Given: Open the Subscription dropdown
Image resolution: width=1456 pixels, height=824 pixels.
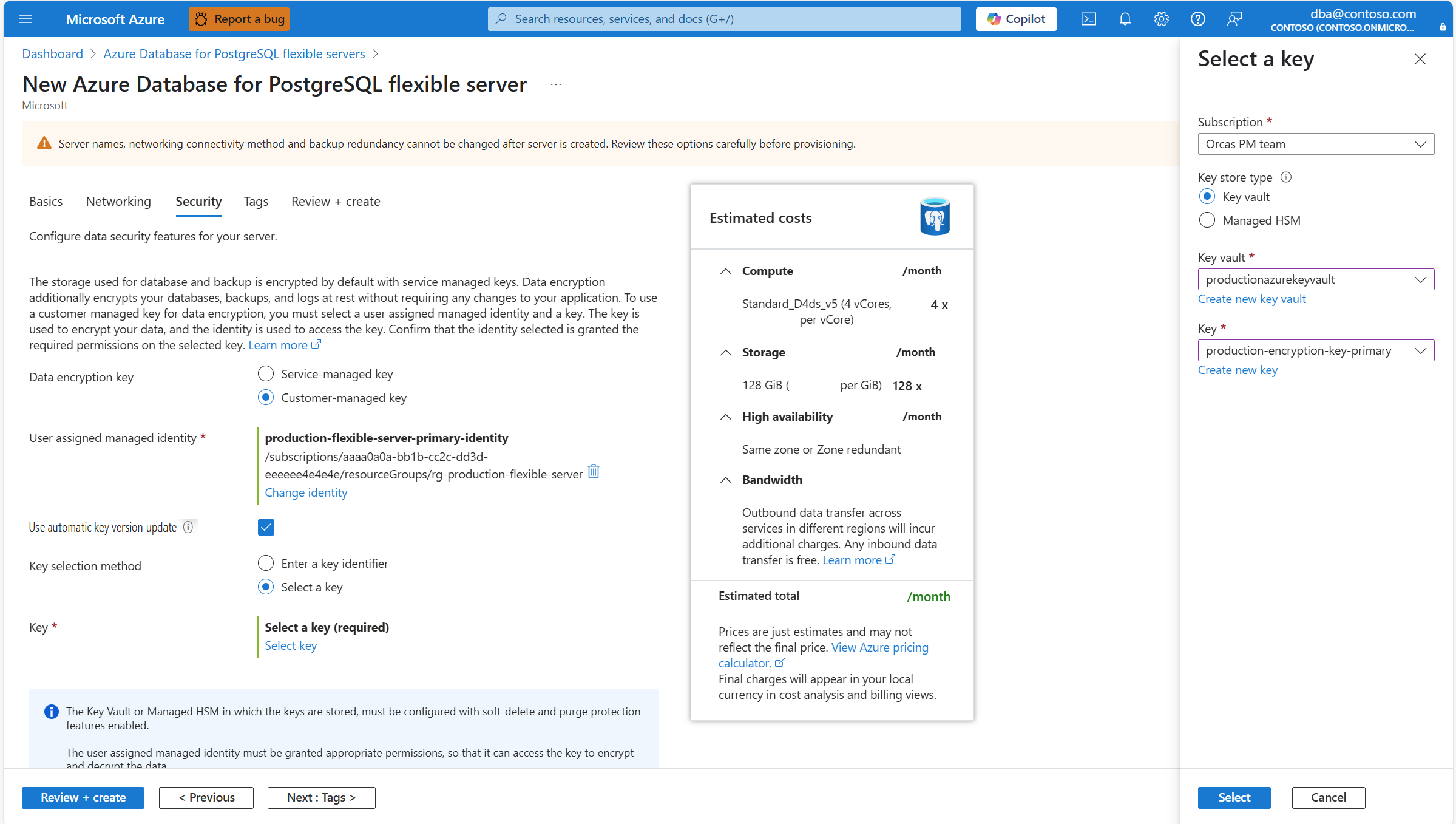Looking at the screenshot, I should click(x=1315, y=144).
